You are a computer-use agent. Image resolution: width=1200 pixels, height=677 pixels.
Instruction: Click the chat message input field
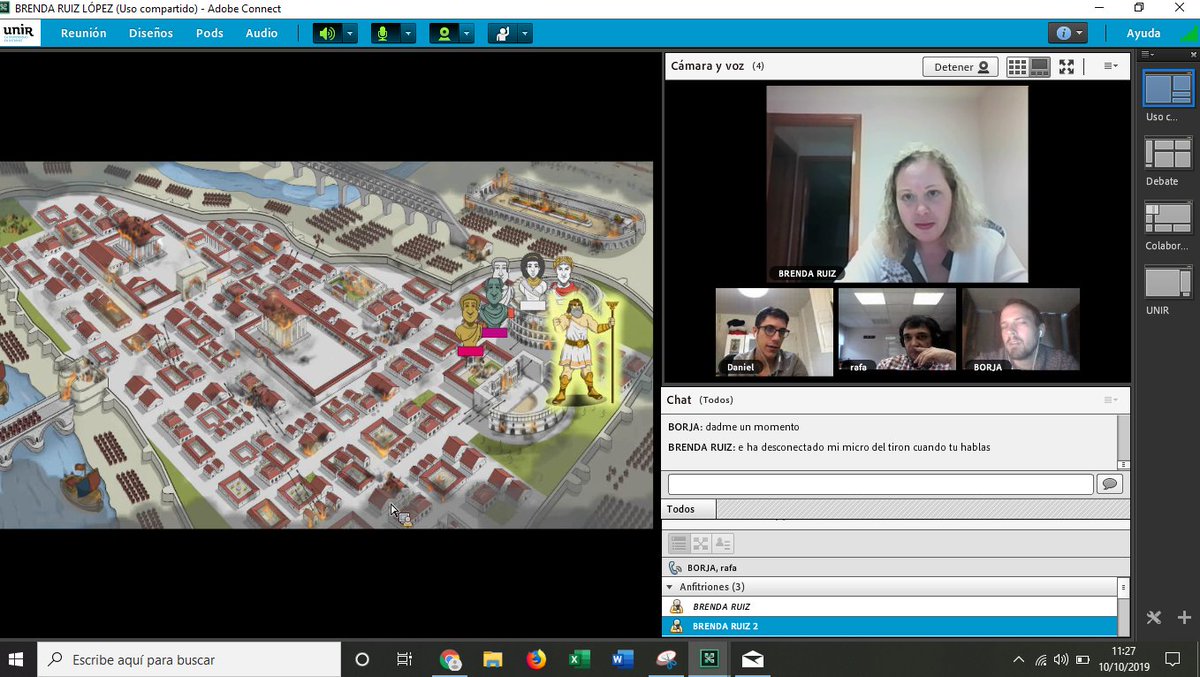pos(881,484)
